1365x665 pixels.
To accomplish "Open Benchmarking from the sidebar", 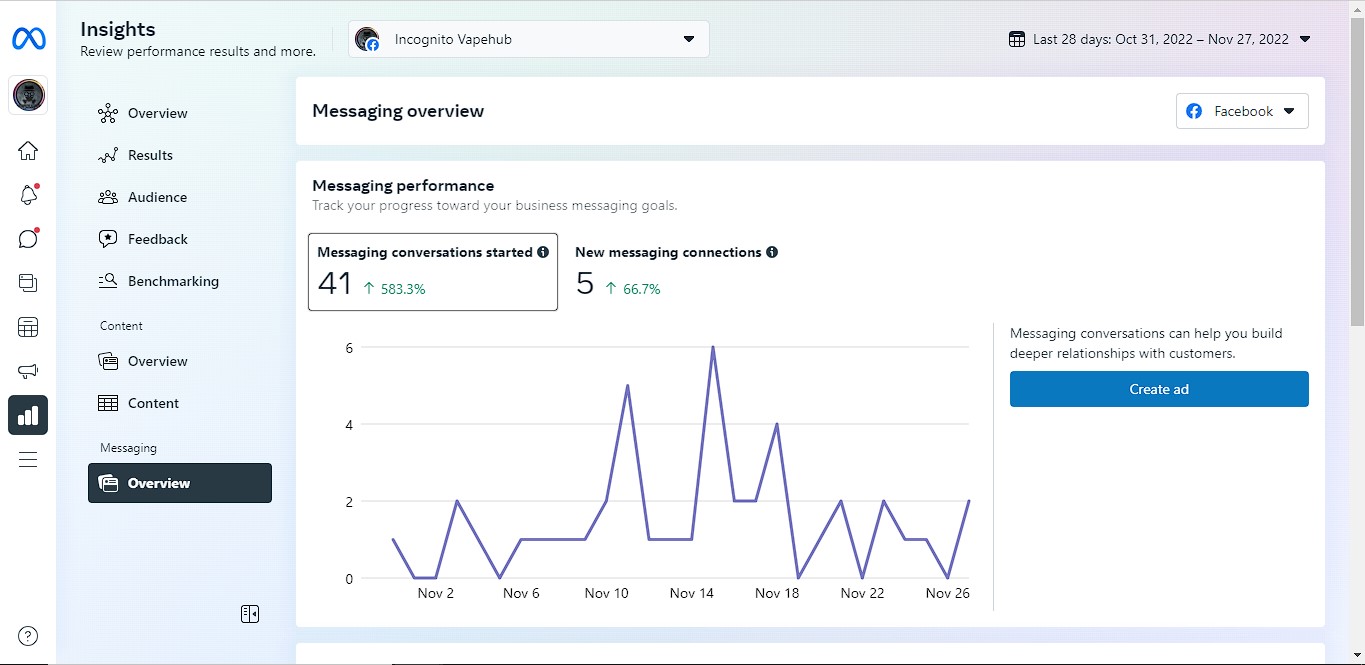I will pos(173,282).
